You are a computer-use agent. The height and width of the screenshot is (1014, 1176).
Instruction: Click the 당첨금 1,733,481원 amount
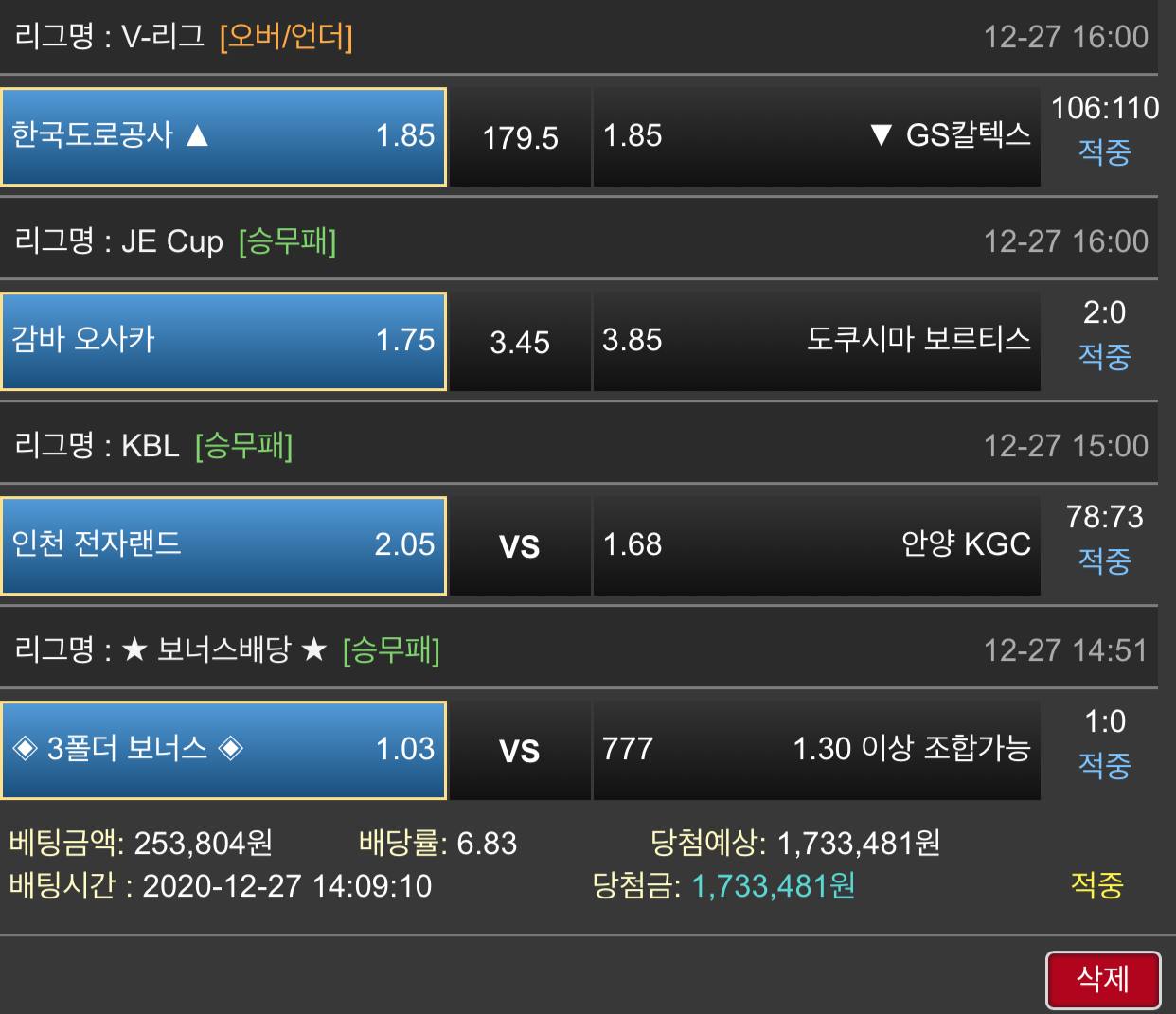774,886
